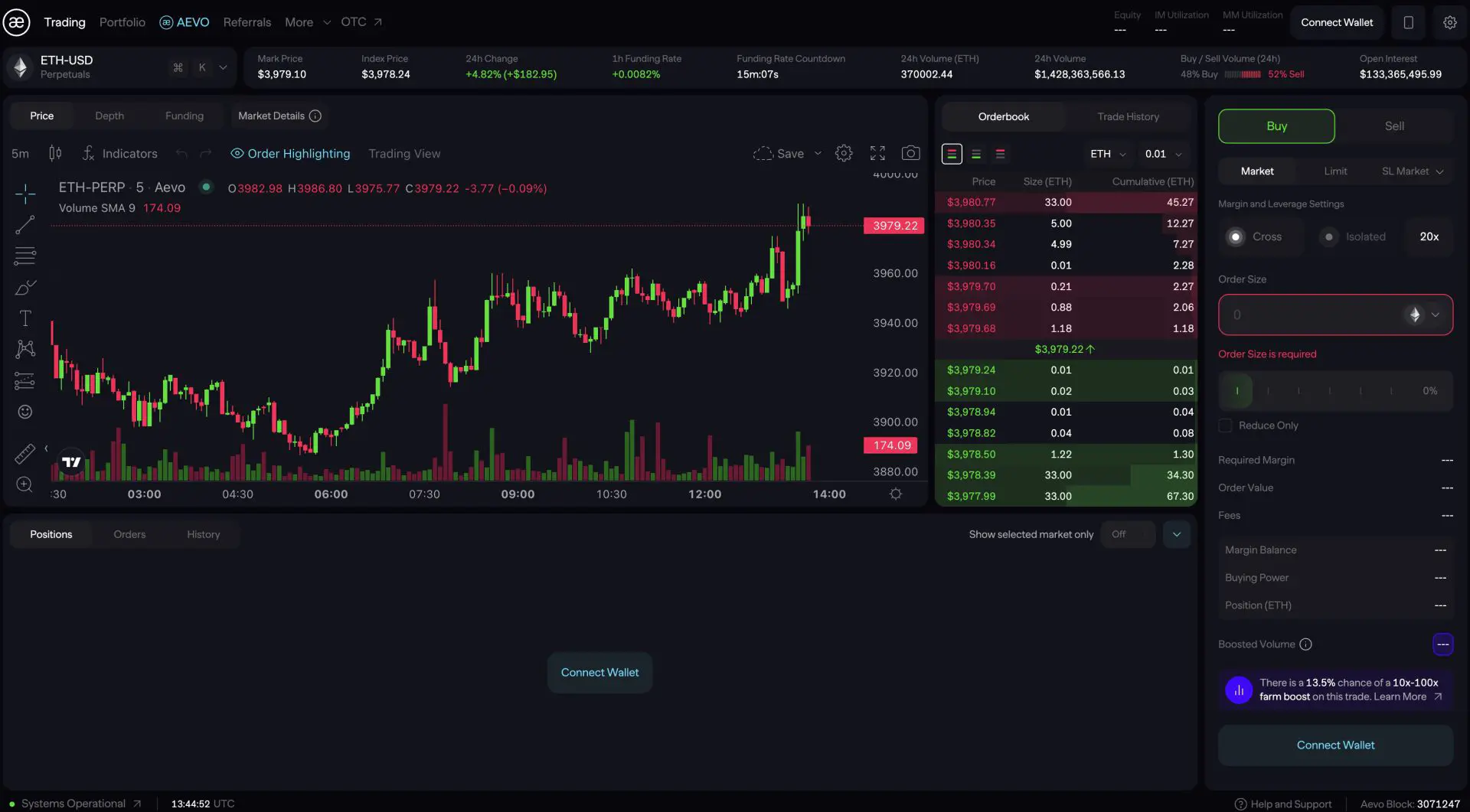This screenshot has width=1470, height=812.
Task: Open Boosted Volume info icon
Action: (1305, 644)
